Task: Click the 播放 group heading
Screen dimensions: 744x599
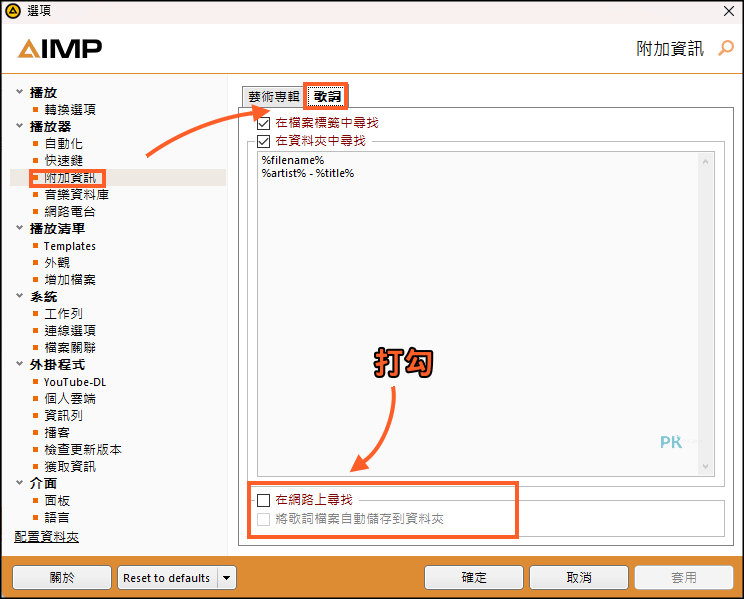Action: (43, 93)
